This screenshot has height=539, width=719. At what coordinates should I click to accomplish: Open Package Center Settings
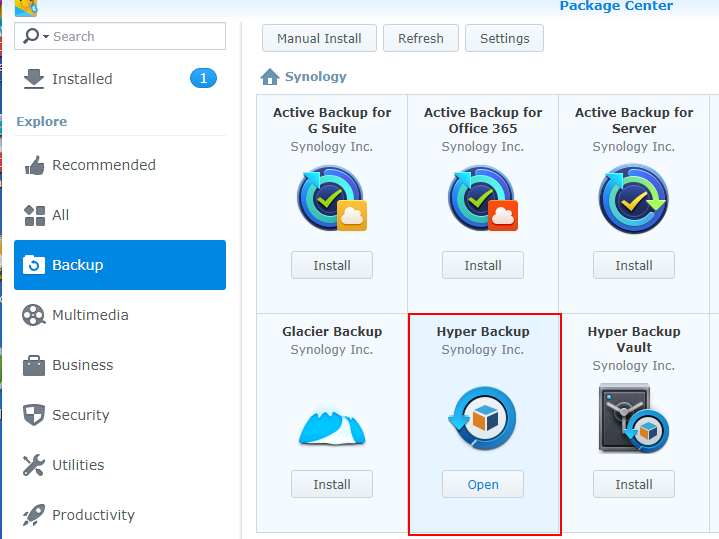pos(504,38)
